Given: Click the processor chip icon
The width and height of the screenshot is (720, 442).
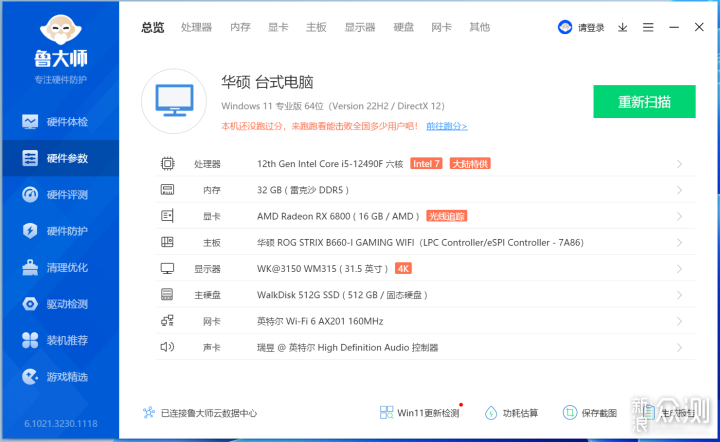Looking at the screenshot, I should [x=168, y=163].
